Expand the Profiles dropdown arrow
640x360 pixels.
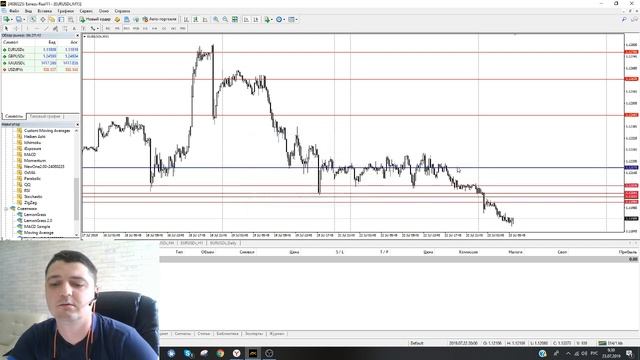24,19
